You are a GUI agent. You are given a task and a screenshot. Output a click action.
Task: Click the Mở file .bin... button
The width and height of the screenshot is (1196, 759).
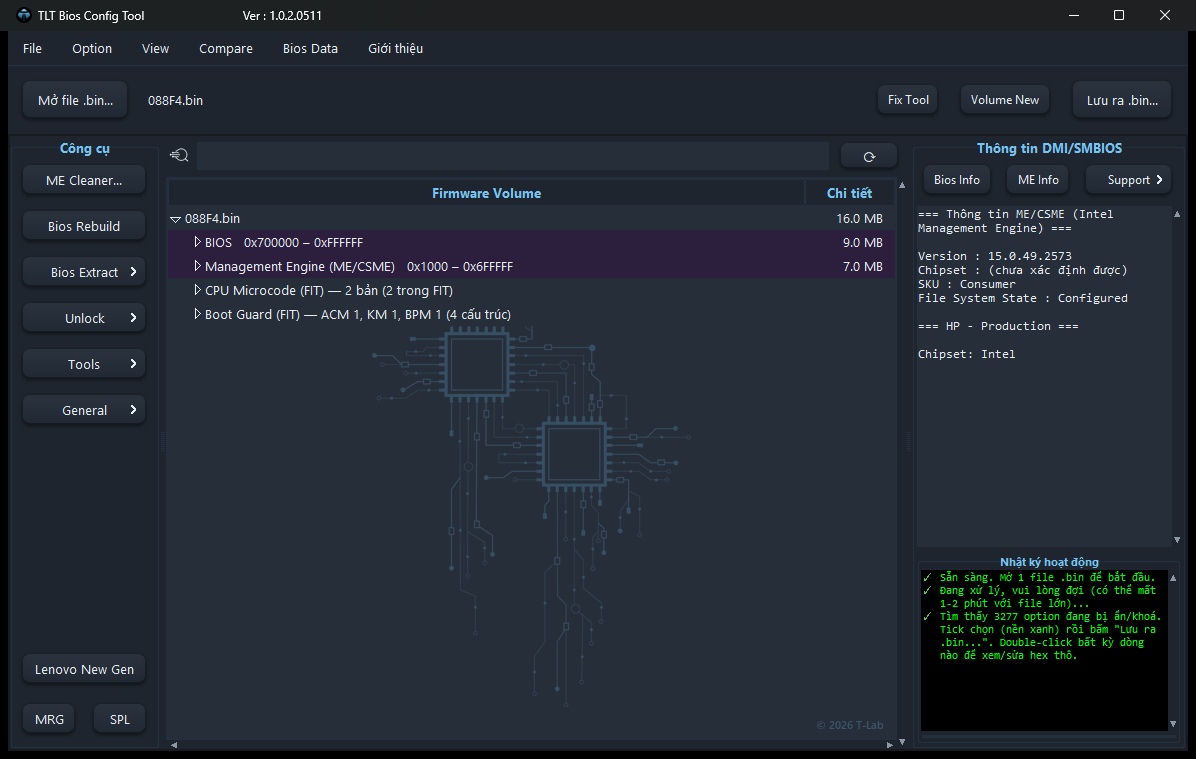[76, 100]
